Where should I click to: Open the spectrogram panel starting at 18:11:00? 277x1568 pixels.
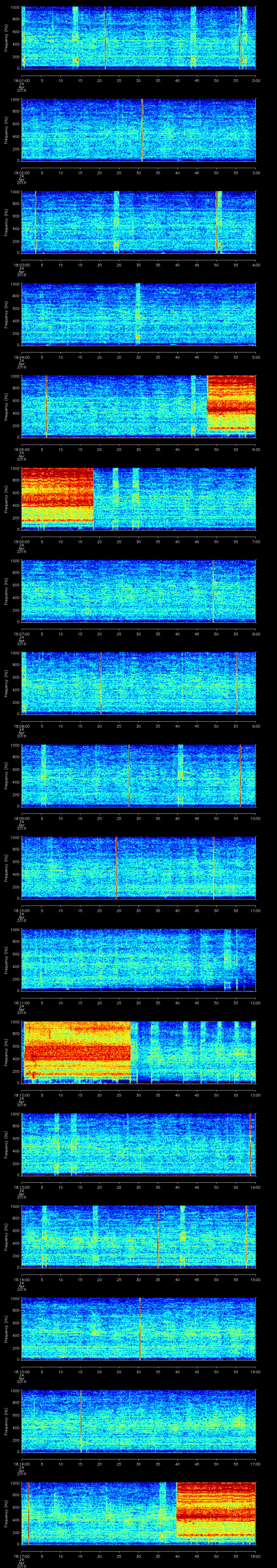click(x=138, y=960)
